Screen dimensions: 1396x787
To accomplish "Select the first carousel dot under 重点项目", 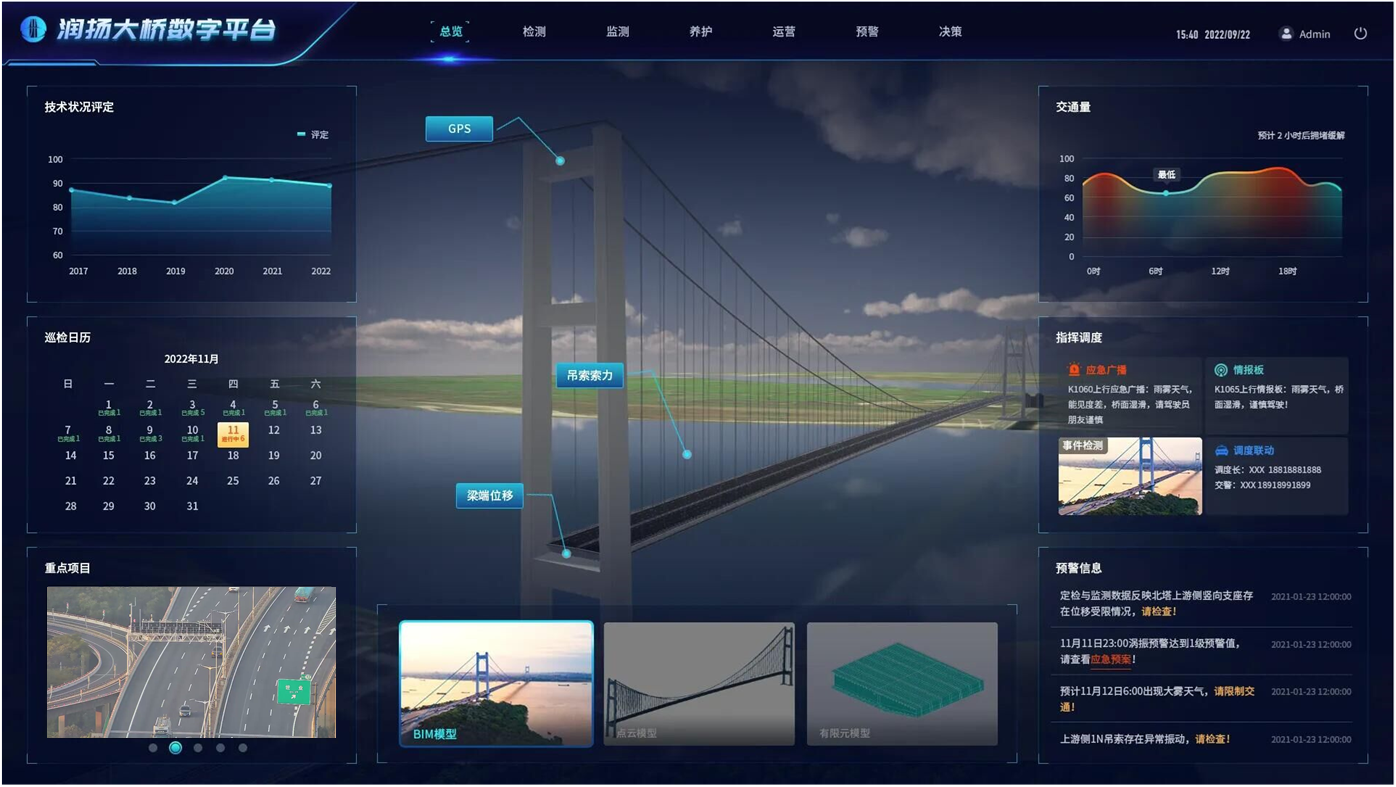I will click(x=153, y=748).
